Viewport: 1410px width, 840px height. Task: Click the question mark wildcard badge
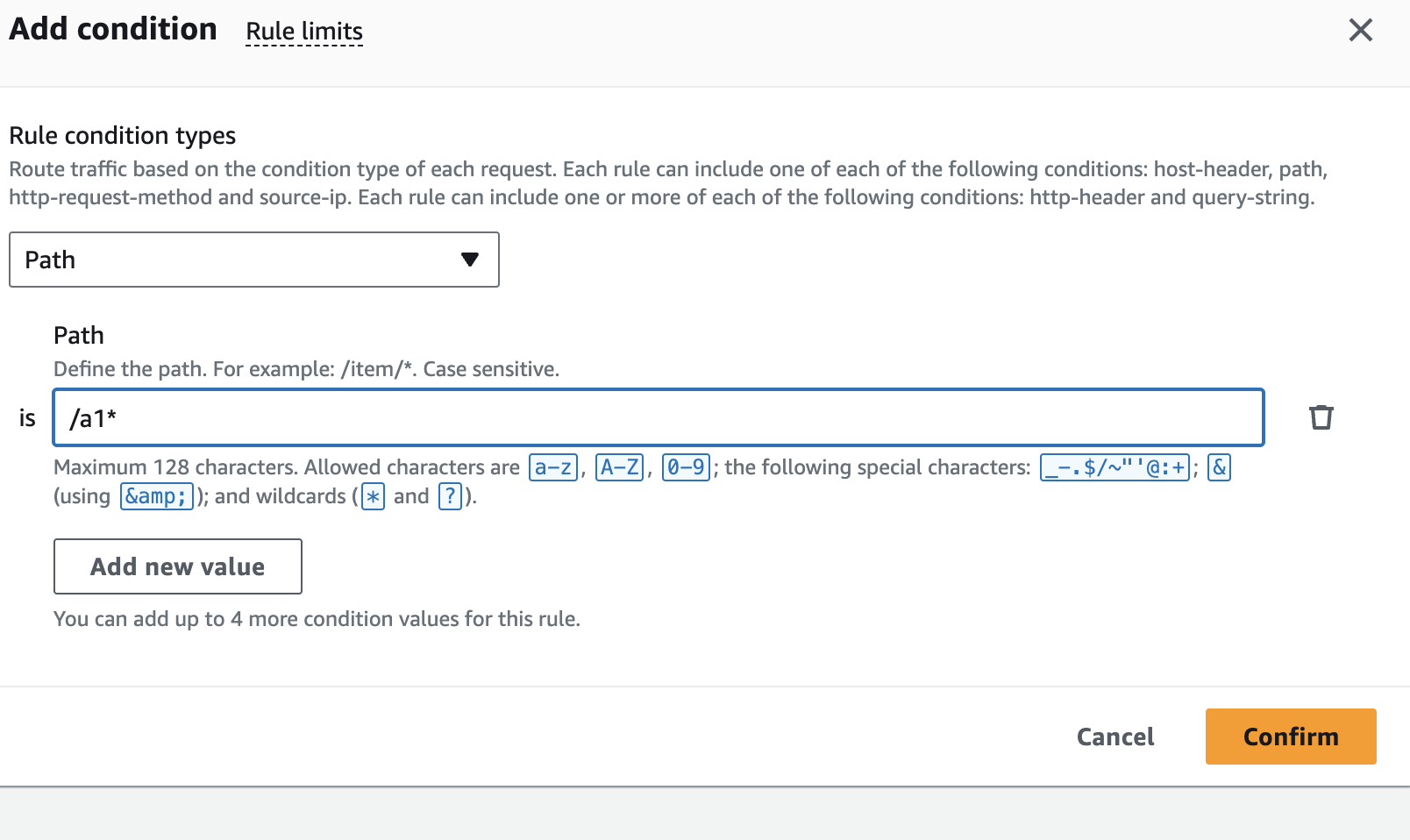pos(450,496)
